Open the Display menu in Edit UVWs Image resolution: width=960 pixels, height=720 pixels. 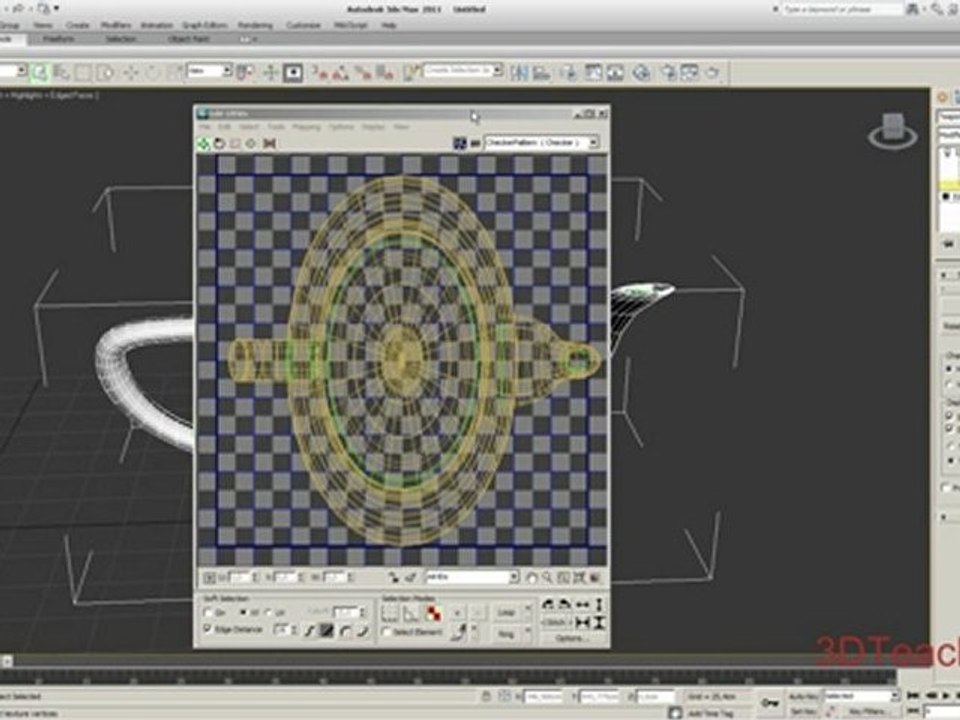click(x=373, y=127)
